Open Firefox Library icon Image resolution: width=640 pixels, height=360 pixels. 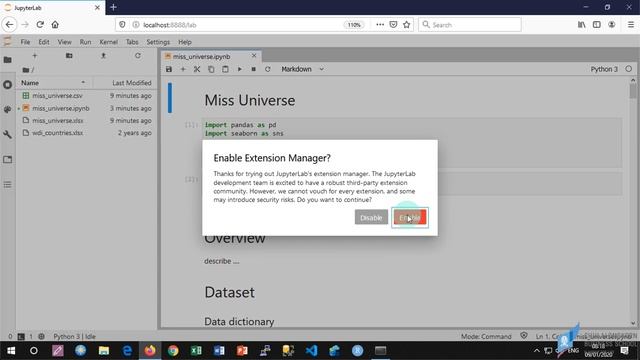[x=582, y=24]
